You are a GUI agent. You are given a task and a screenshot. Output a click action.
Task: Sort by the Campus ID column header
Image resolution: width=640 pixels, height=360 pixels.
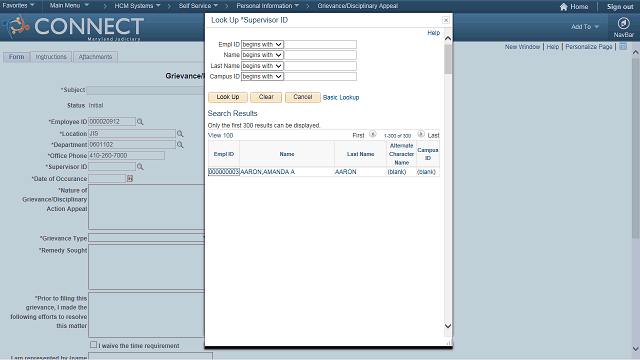coord(428,154)
